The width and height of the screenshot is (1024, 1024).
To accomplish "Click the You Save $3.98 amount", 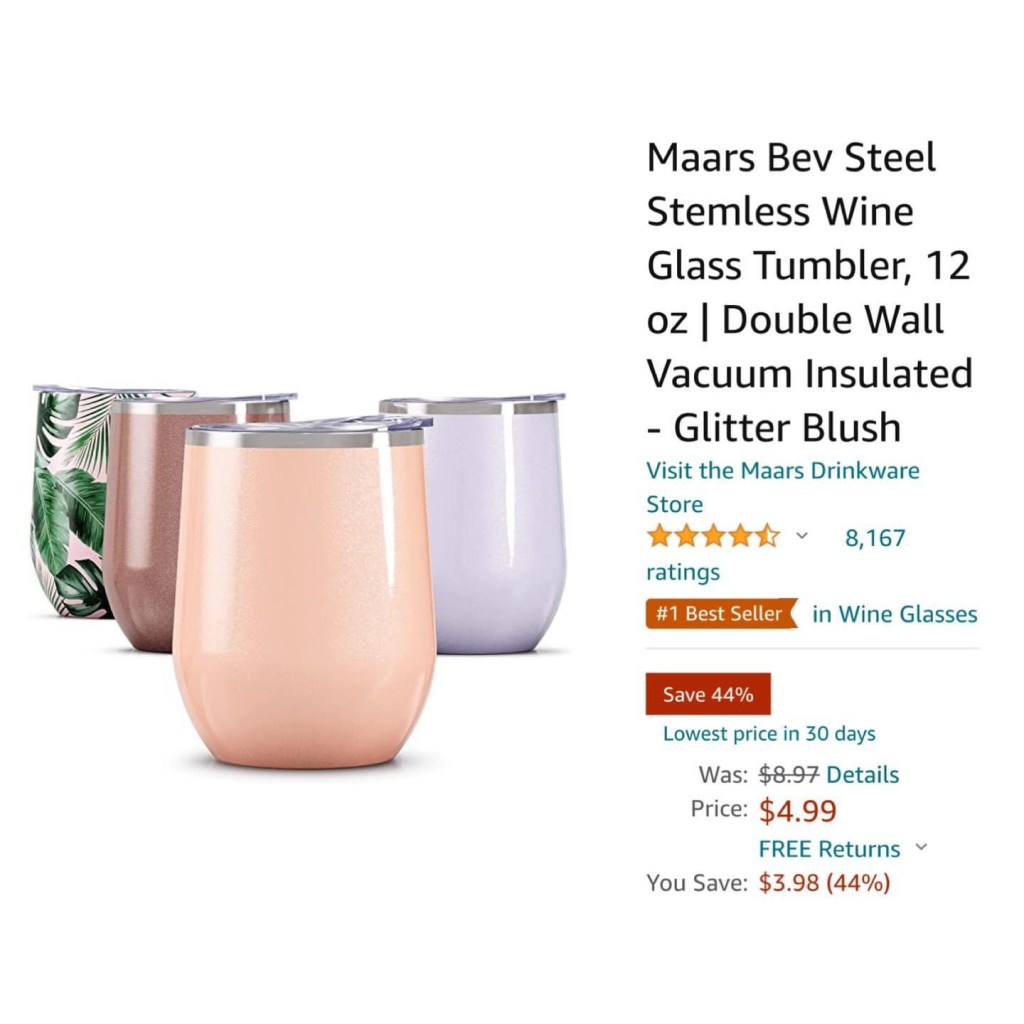I will (824, 883).
